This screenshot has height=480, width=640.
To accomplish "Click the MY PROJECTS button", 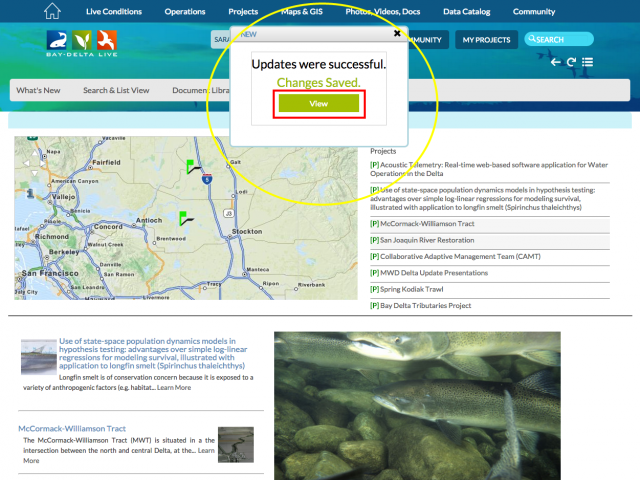I will 487,40.
